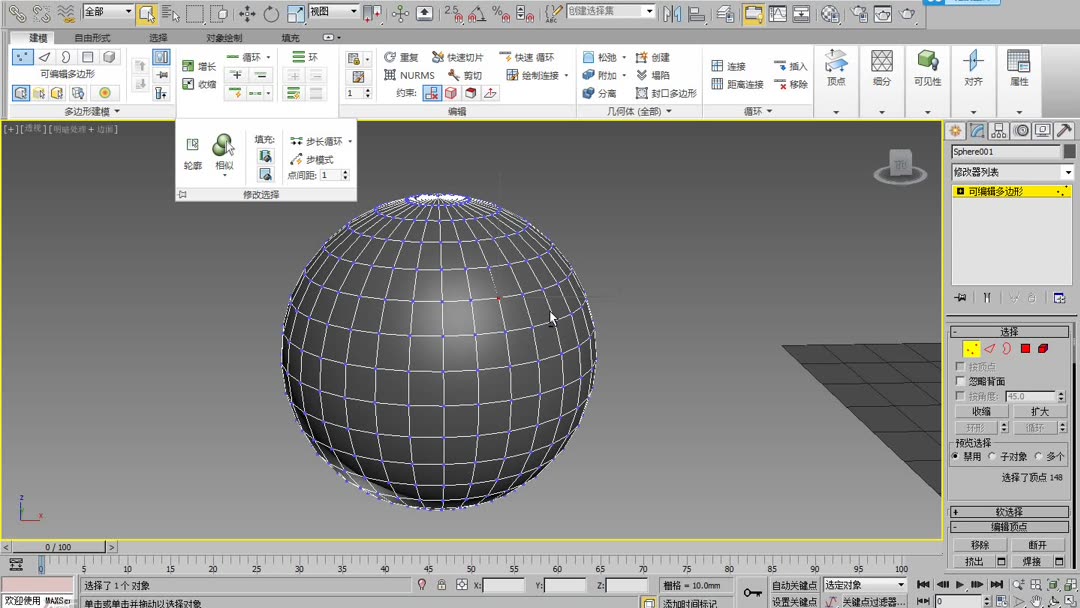The image size is (1080, 608).
Task: Activate Polygon sub-object mode in the ribbon
Action: tap(88, 57)
